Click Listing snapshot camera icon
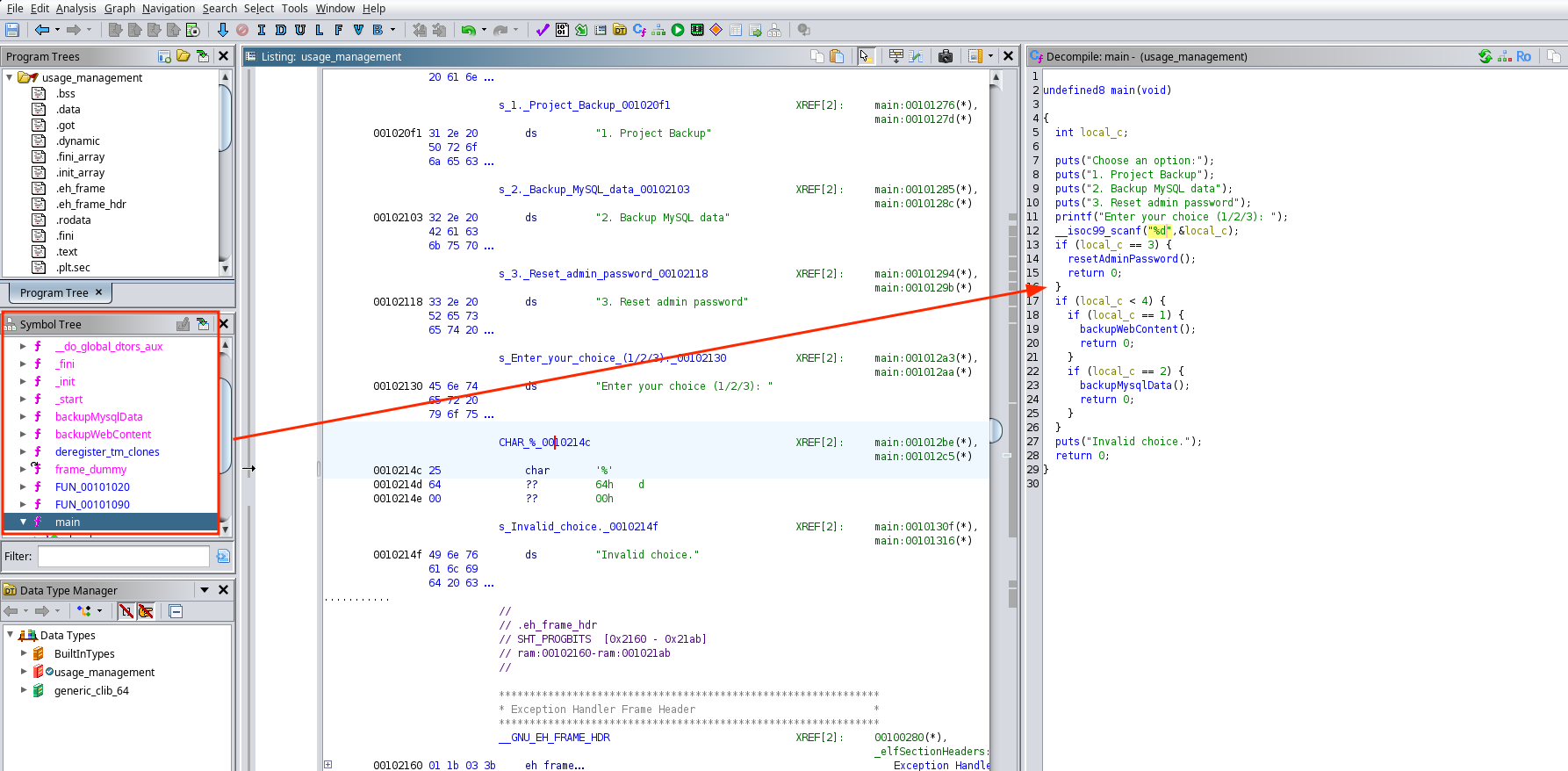This screenshot has height=771, width=1568. pos(946,56)
